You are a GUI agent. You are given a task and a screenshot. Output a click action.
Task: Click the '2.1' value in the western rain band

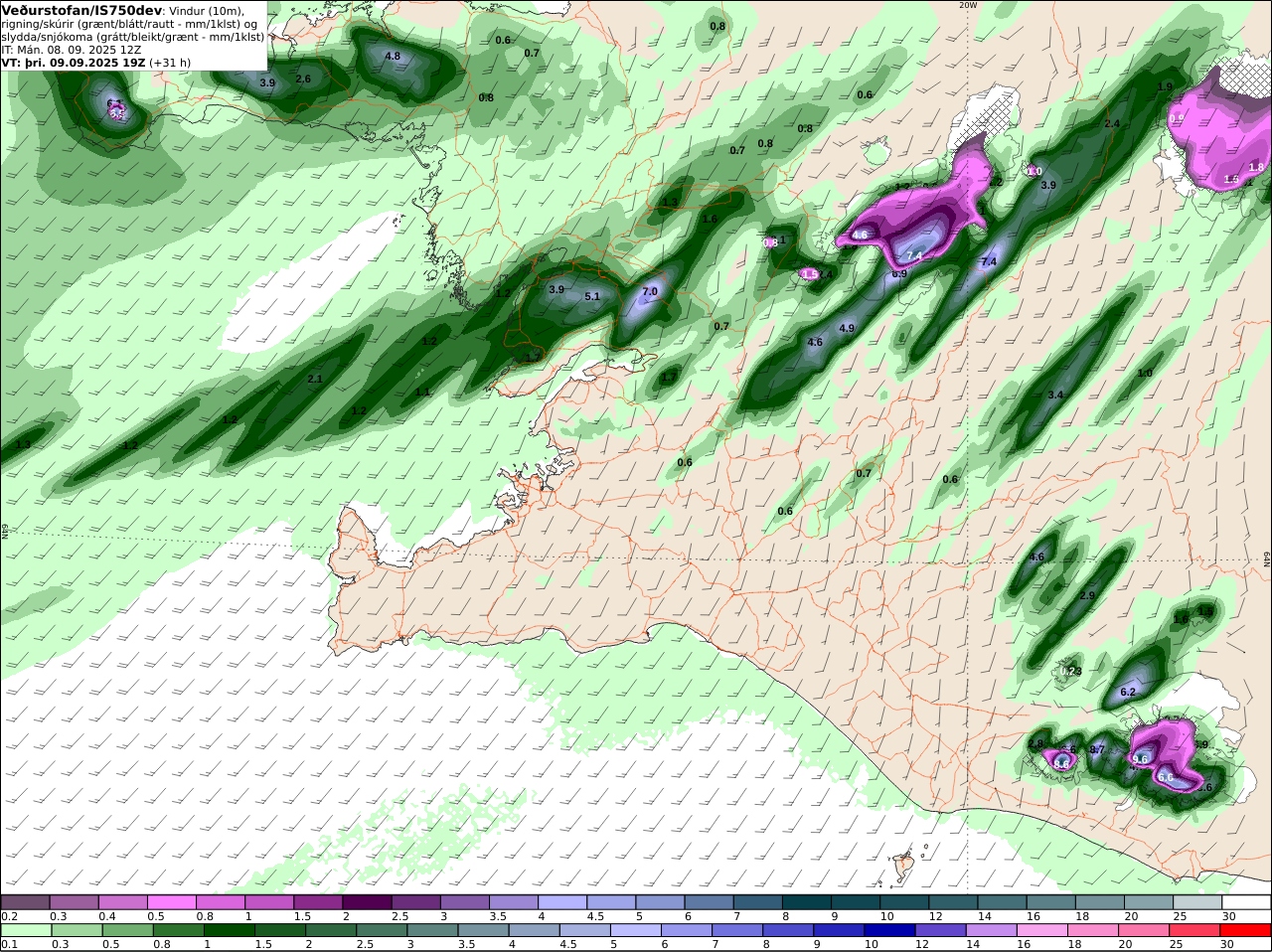(315, 380)
